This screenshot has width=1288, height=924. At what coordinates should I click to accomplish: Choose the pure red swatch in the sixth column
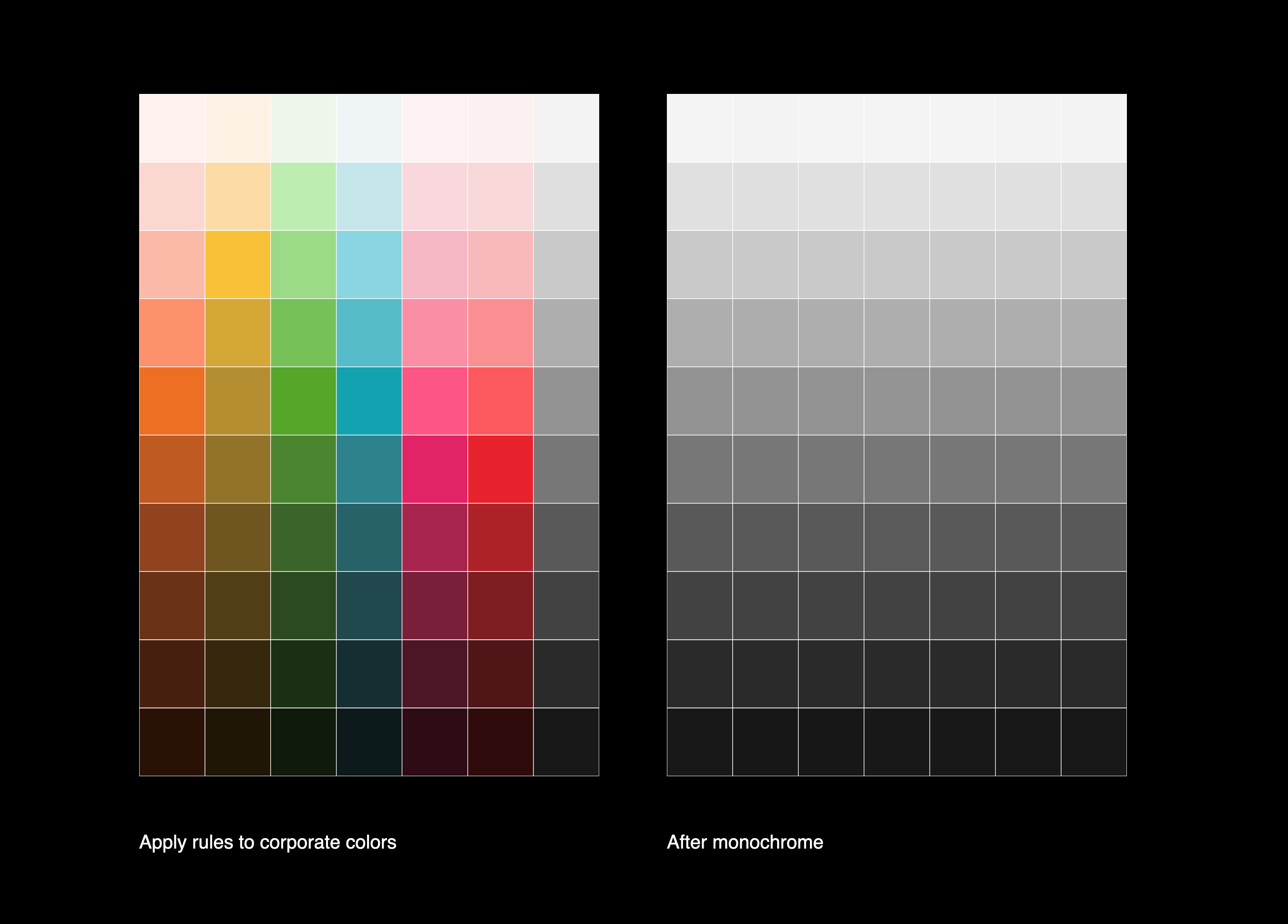coord(501,469)
